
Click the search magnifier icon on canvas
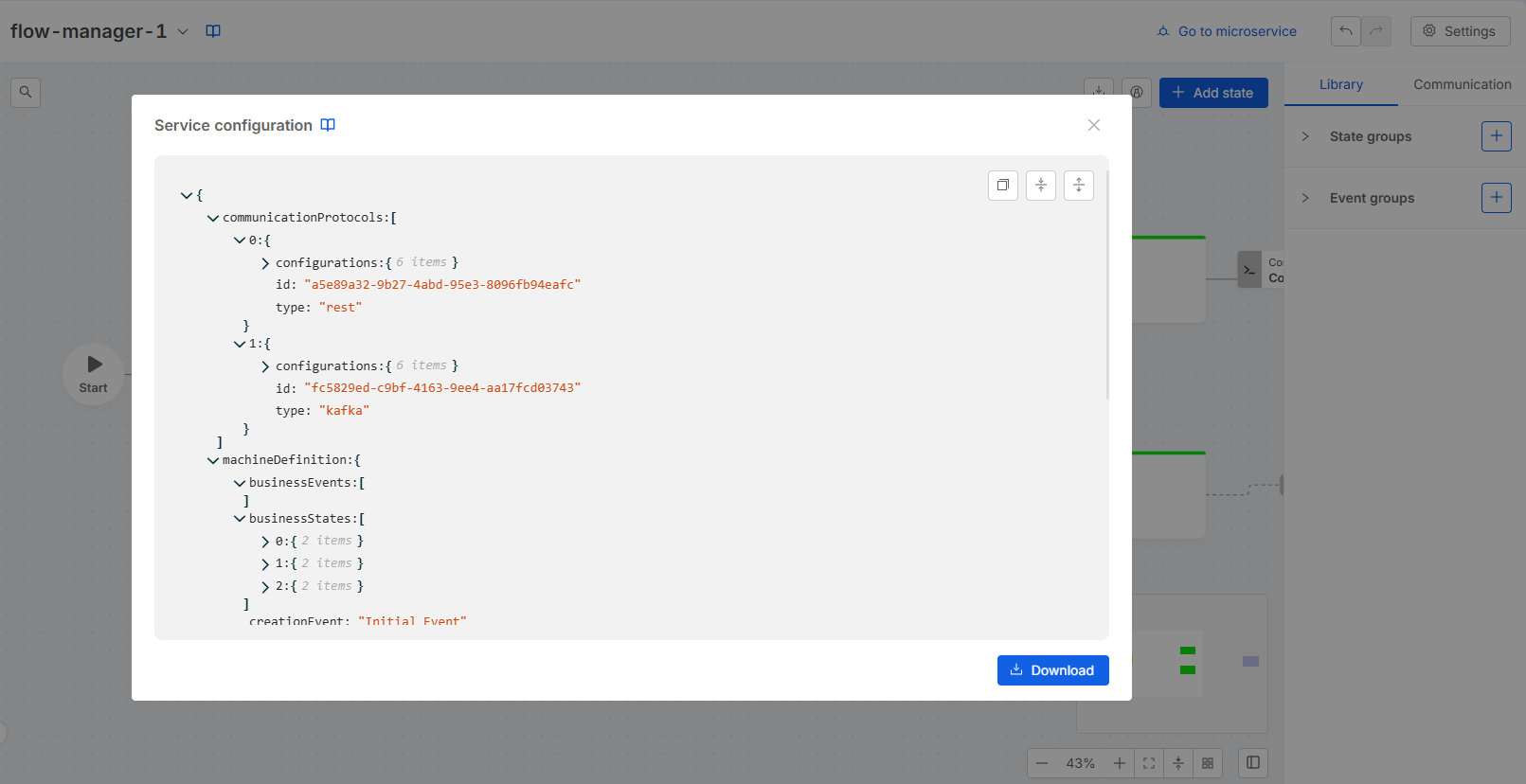(26, 93)
